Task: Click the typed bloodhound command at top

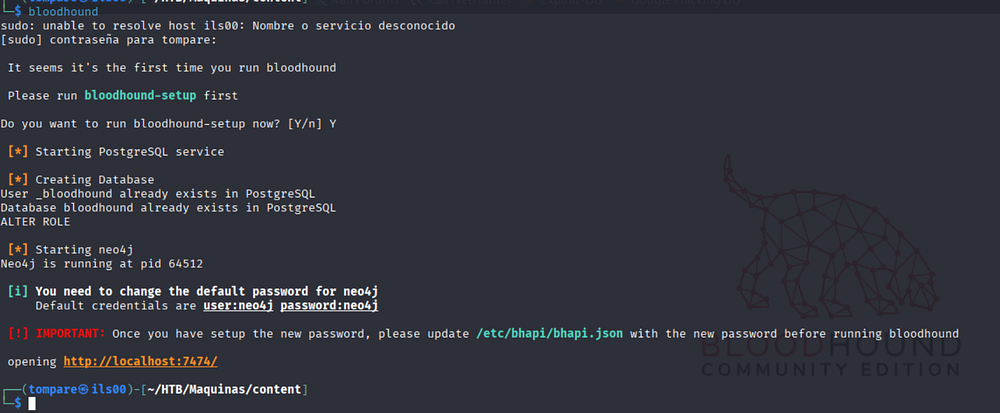Action: [63, 12]
